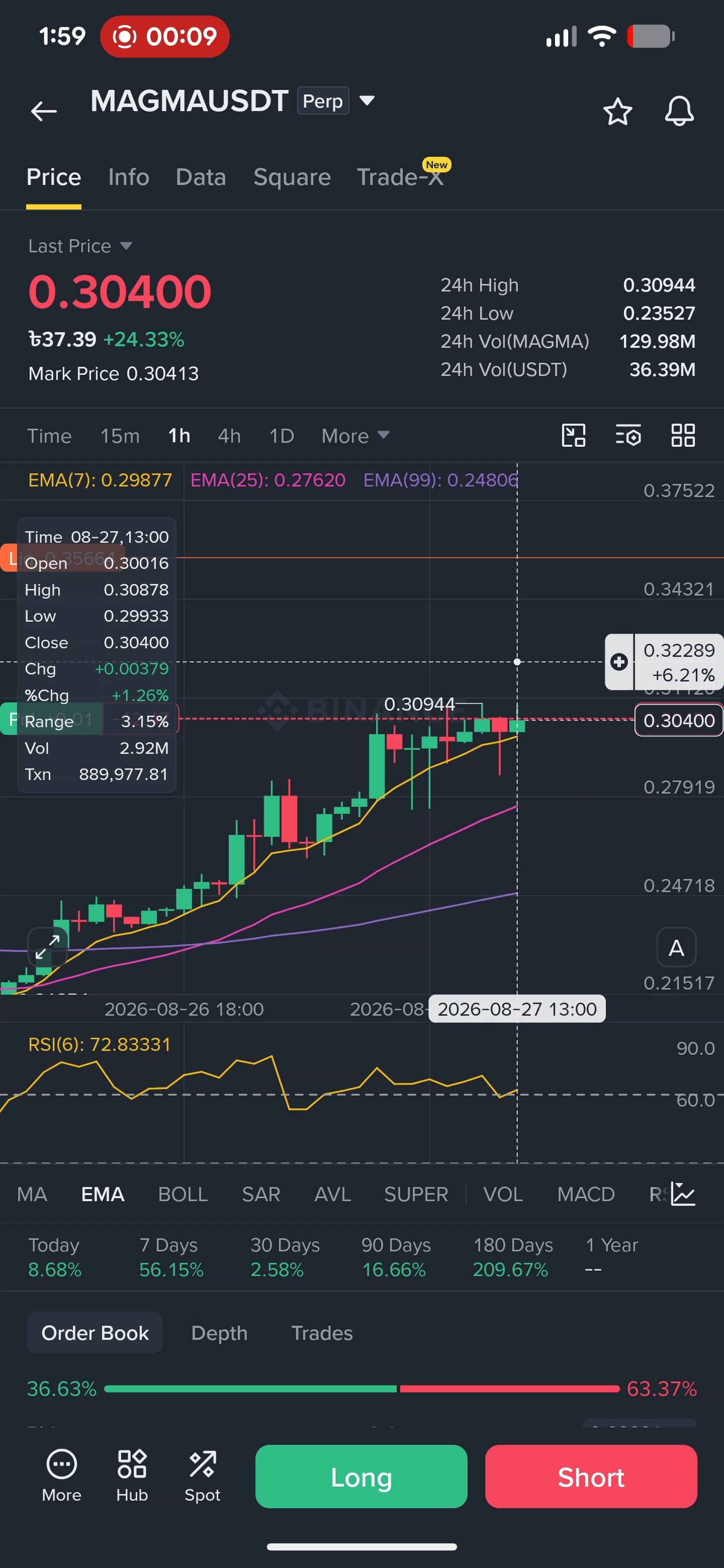Select the 1D timeframe
This screenshot has height=1568, width=724.
(282, 436)
